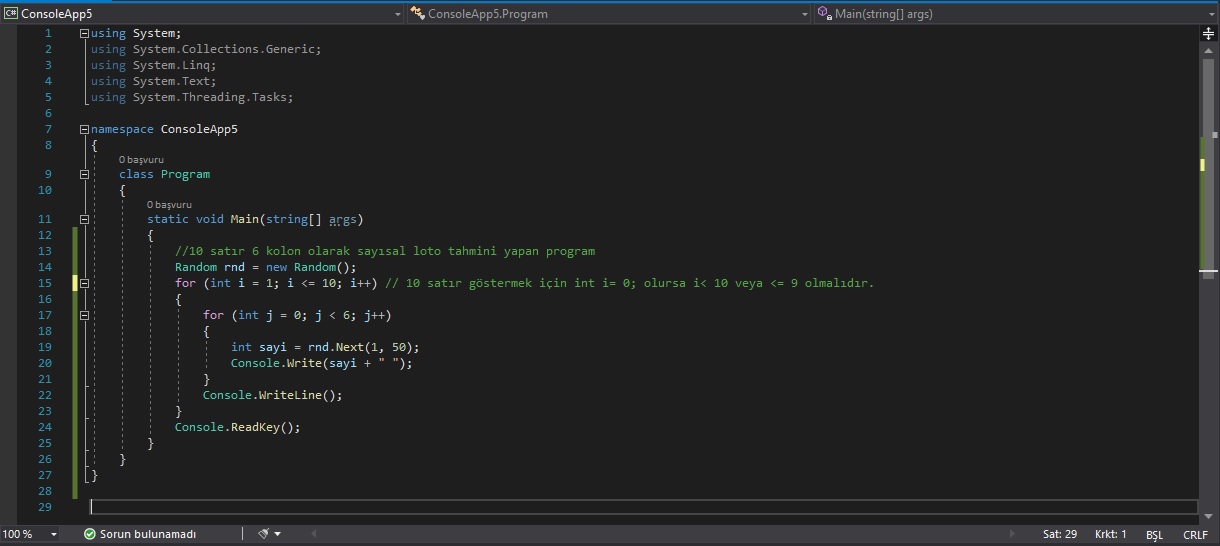Click the 'Sat: 29' line indicator
The image size is (1220, 546).
click(1060, 534)
